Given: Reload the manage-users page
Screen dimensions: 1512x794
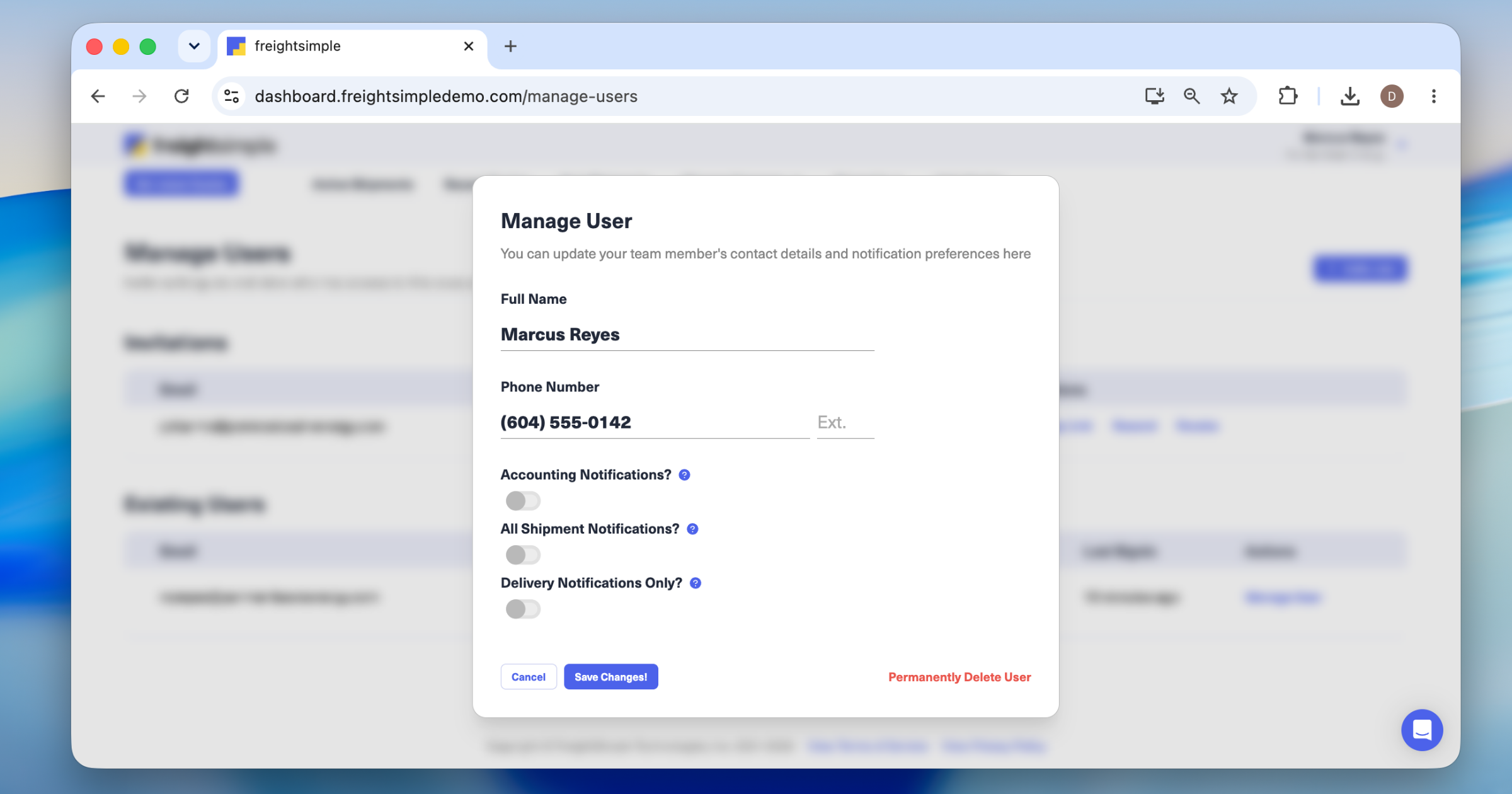Looking at the screenshot, I should pyautogui.click(x=181, y=96).
